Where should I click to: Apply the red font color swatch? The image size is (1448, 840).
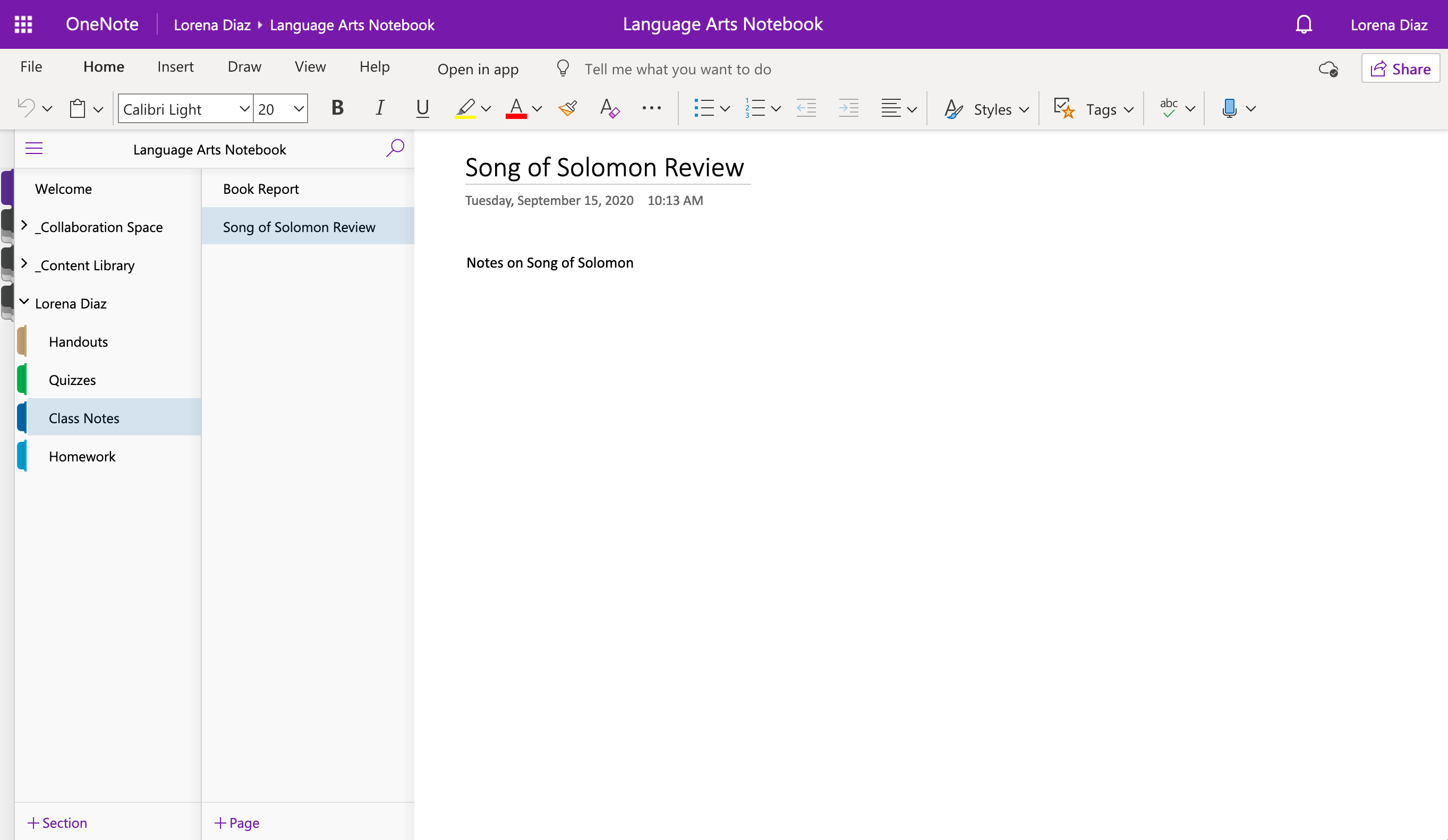click(516, 108)
